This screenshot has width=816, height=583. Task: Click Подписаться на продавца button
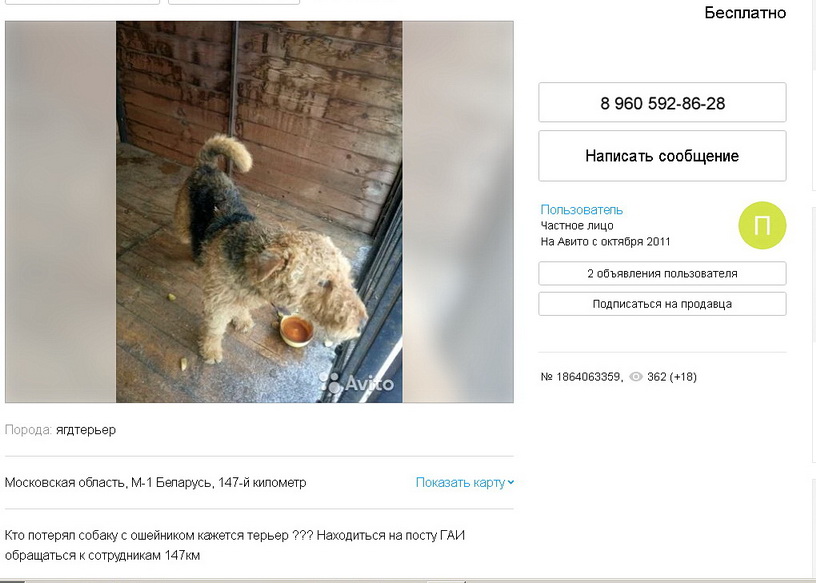(x=662, y=304)
